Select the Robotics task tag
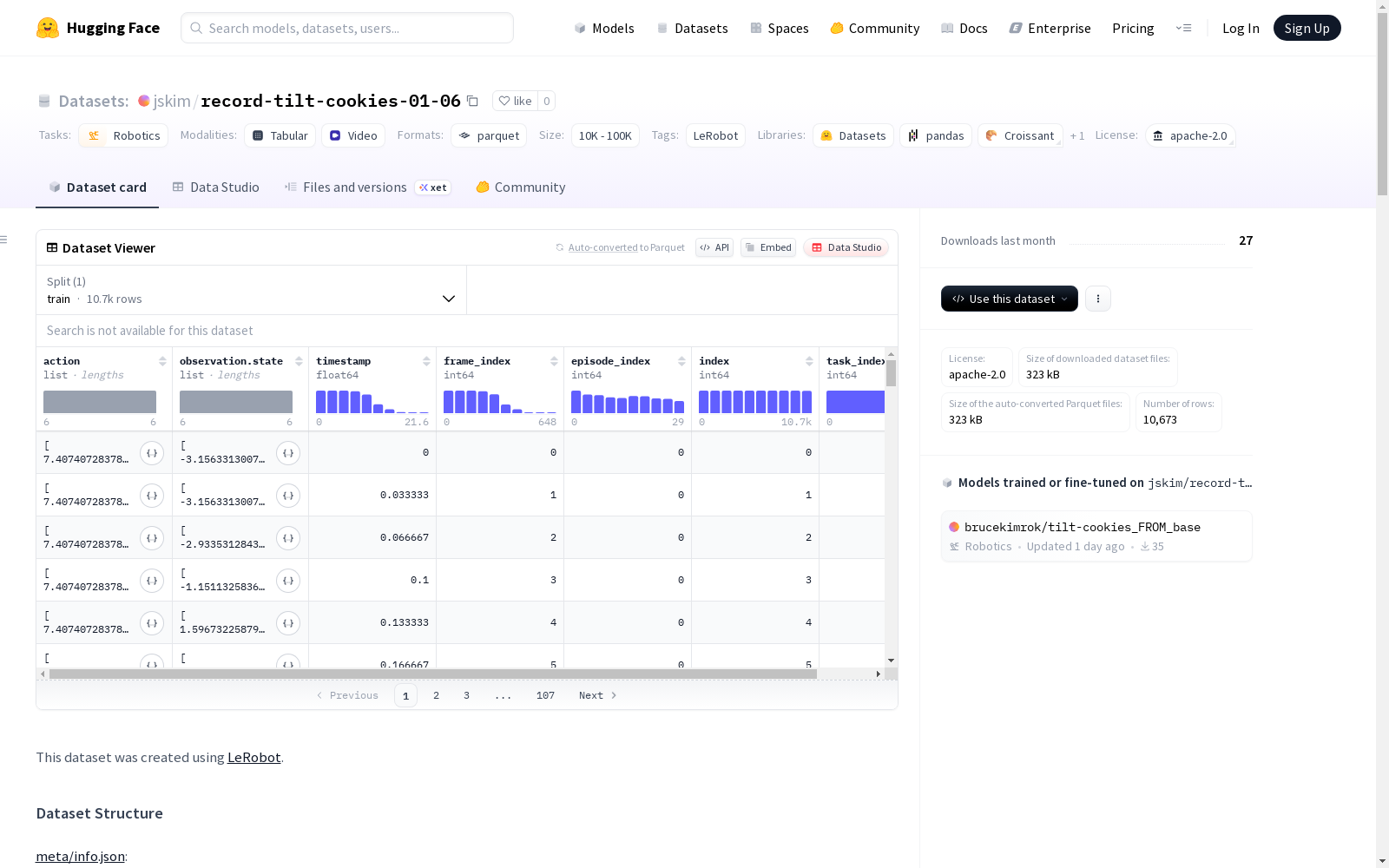The width and height of the screenshot is (1389, 868). pos(123,135)
